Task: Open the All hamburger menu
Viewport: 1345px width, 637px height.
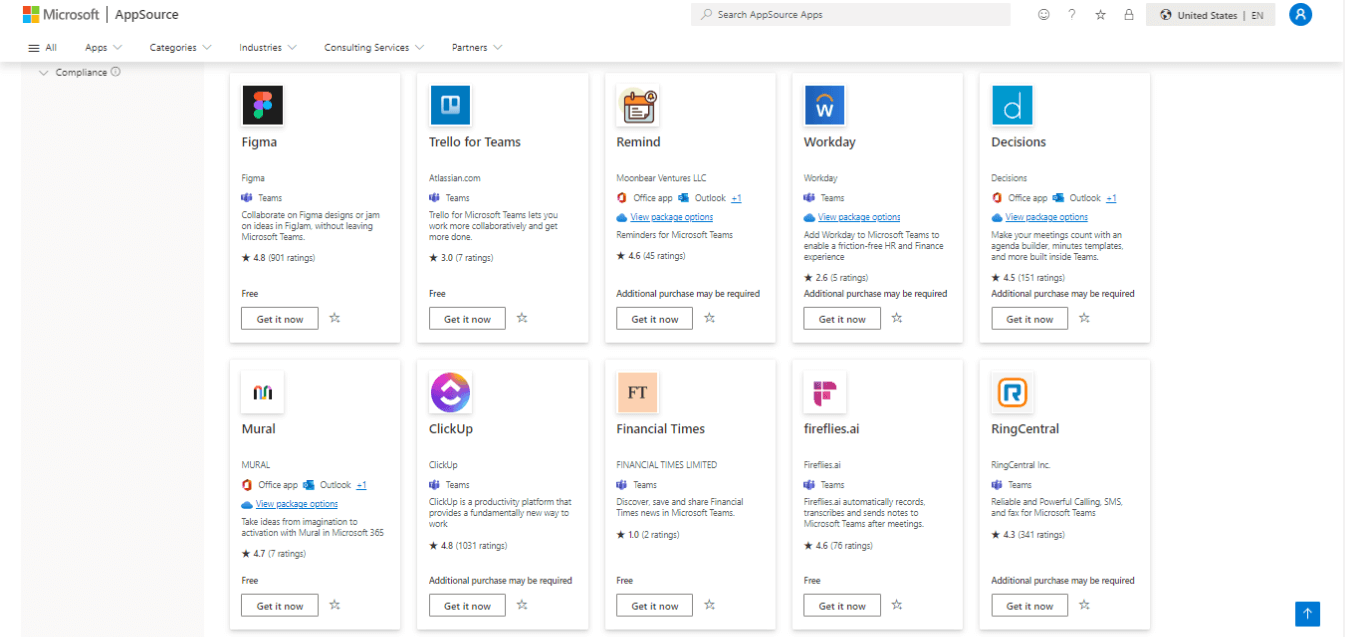Action: (42, 47)
